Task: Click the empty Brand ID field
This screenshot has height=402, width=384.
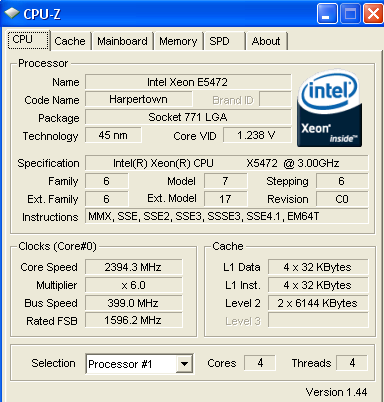Action: coord(275,99)
